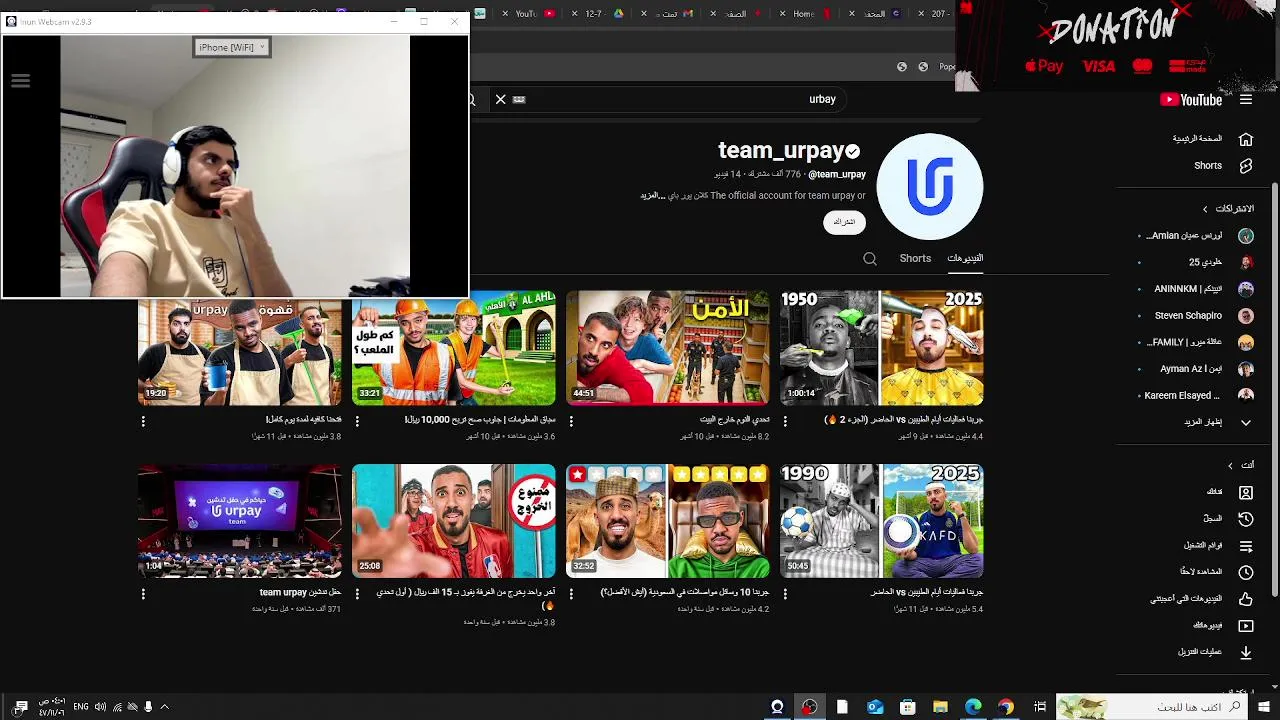Viewport: 1280px width, 720px height.
Task: Close the Home browser tab
Action: [783, 14]
